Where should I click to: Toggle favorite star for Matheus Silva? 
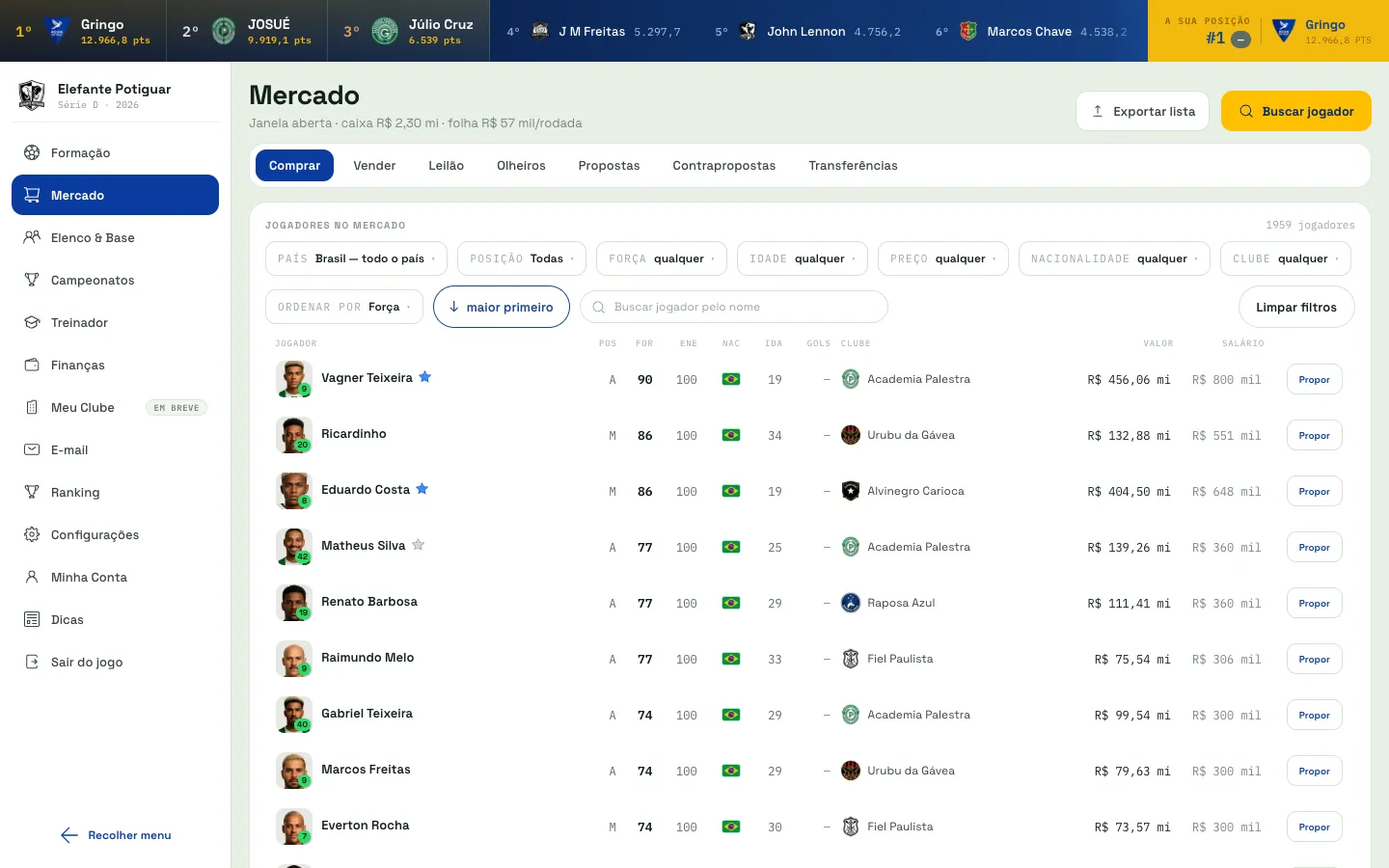click(x=419, y=545)
